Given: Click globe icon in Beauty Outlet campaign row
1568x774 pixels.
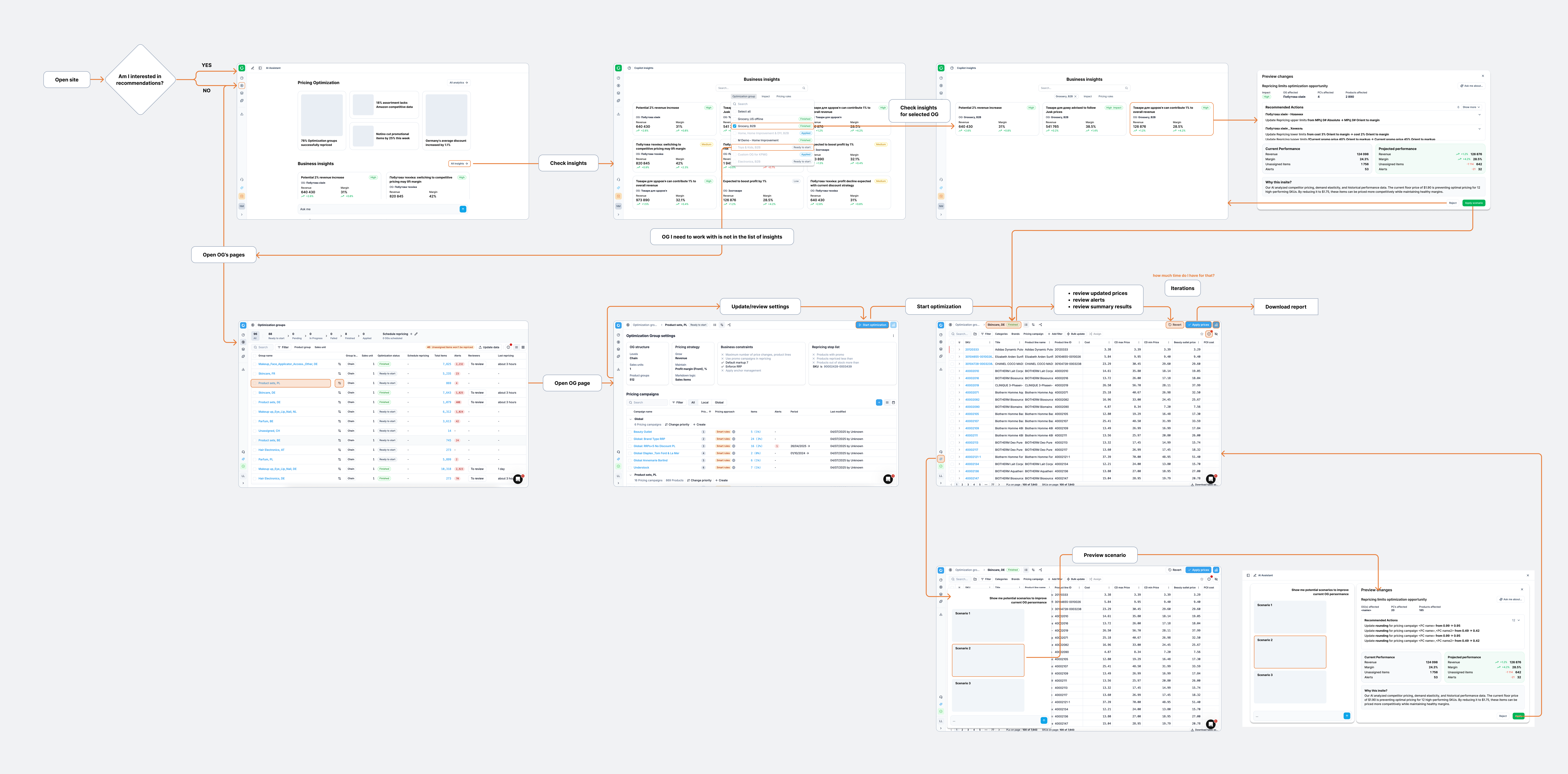Looking at the screenshot, I should coord(734,432).
